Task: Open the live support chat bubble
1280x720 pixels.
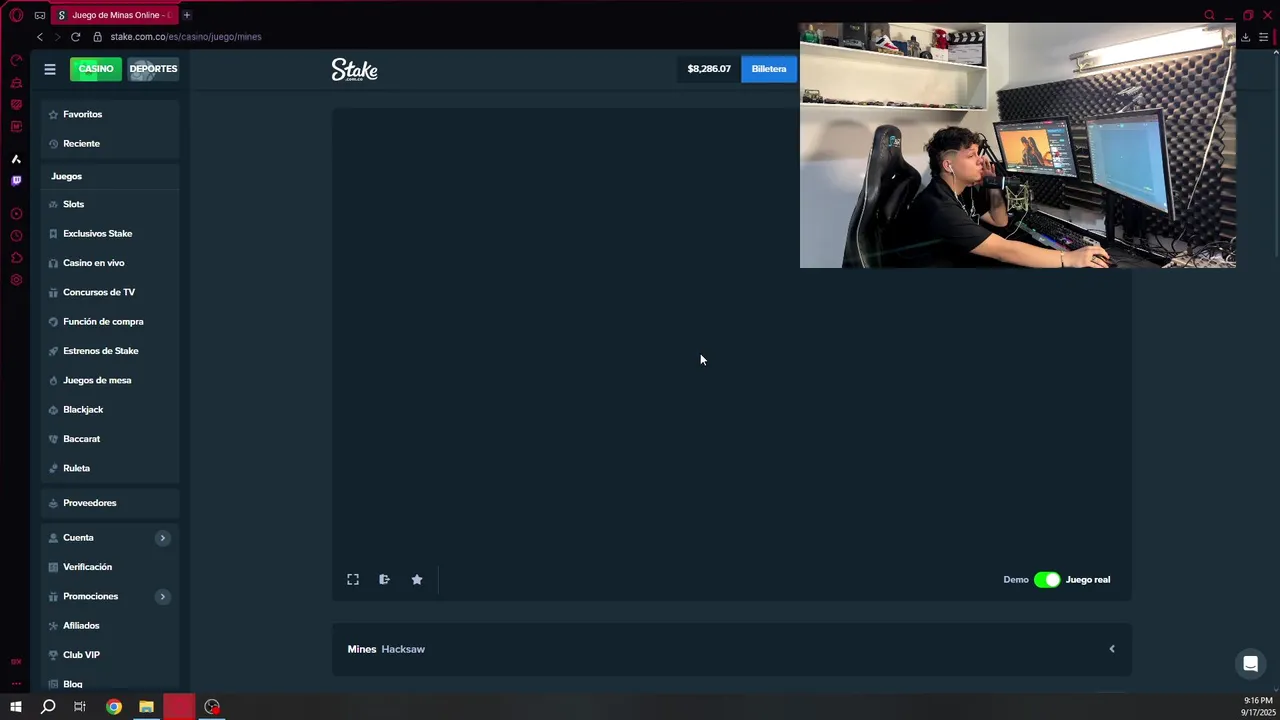Action: pos(1250,664)
